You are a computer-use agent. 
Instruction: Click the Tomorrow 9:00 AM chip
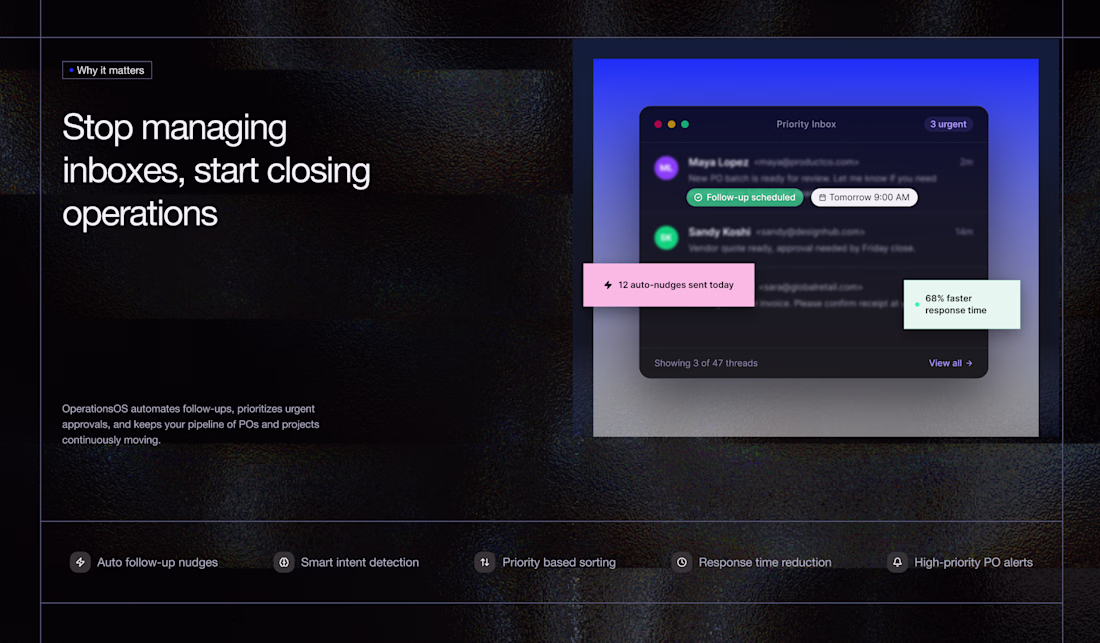tap(864, 198)
